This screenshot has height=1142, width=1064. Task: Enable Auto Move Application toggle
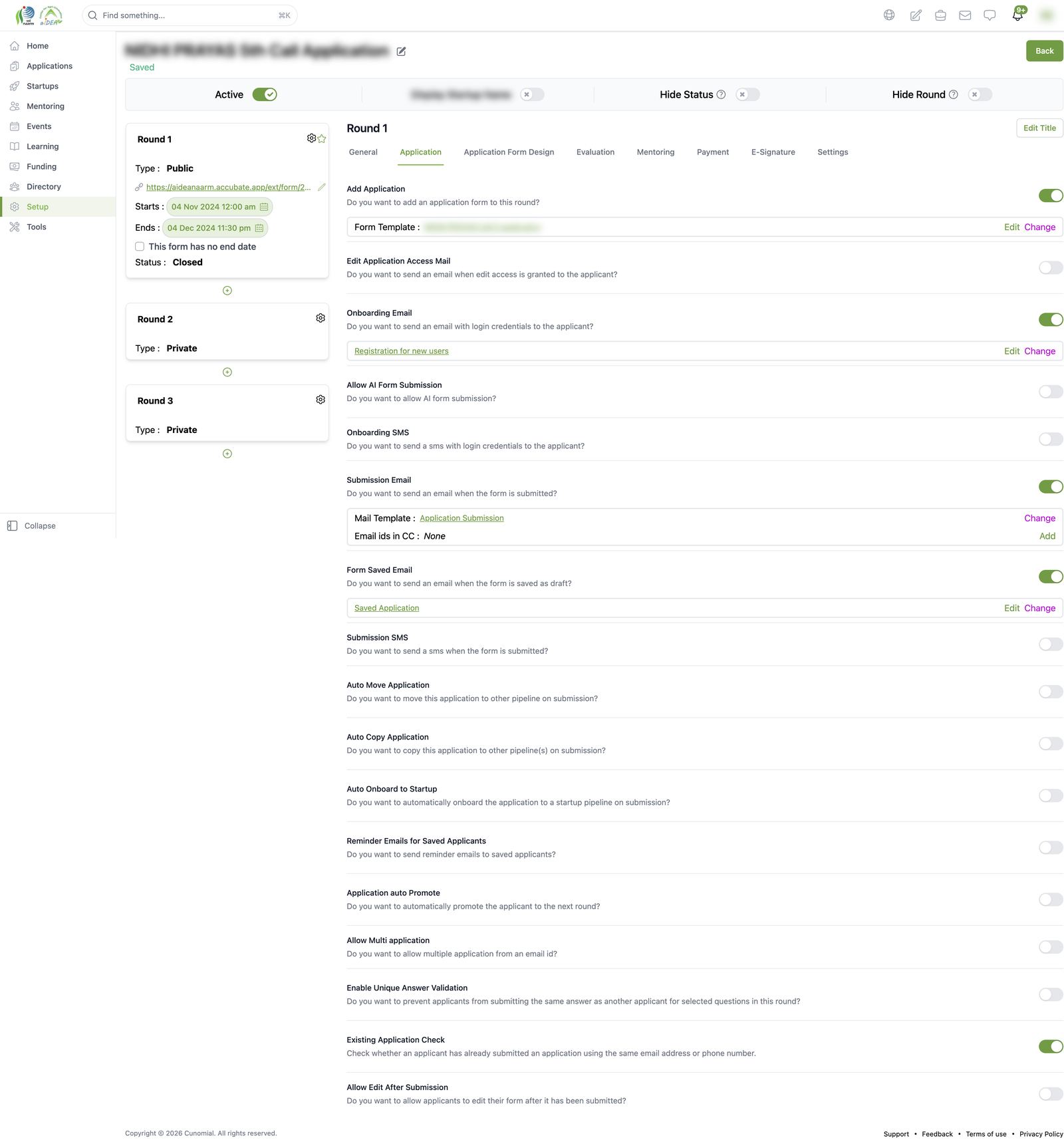(1051, 692)
